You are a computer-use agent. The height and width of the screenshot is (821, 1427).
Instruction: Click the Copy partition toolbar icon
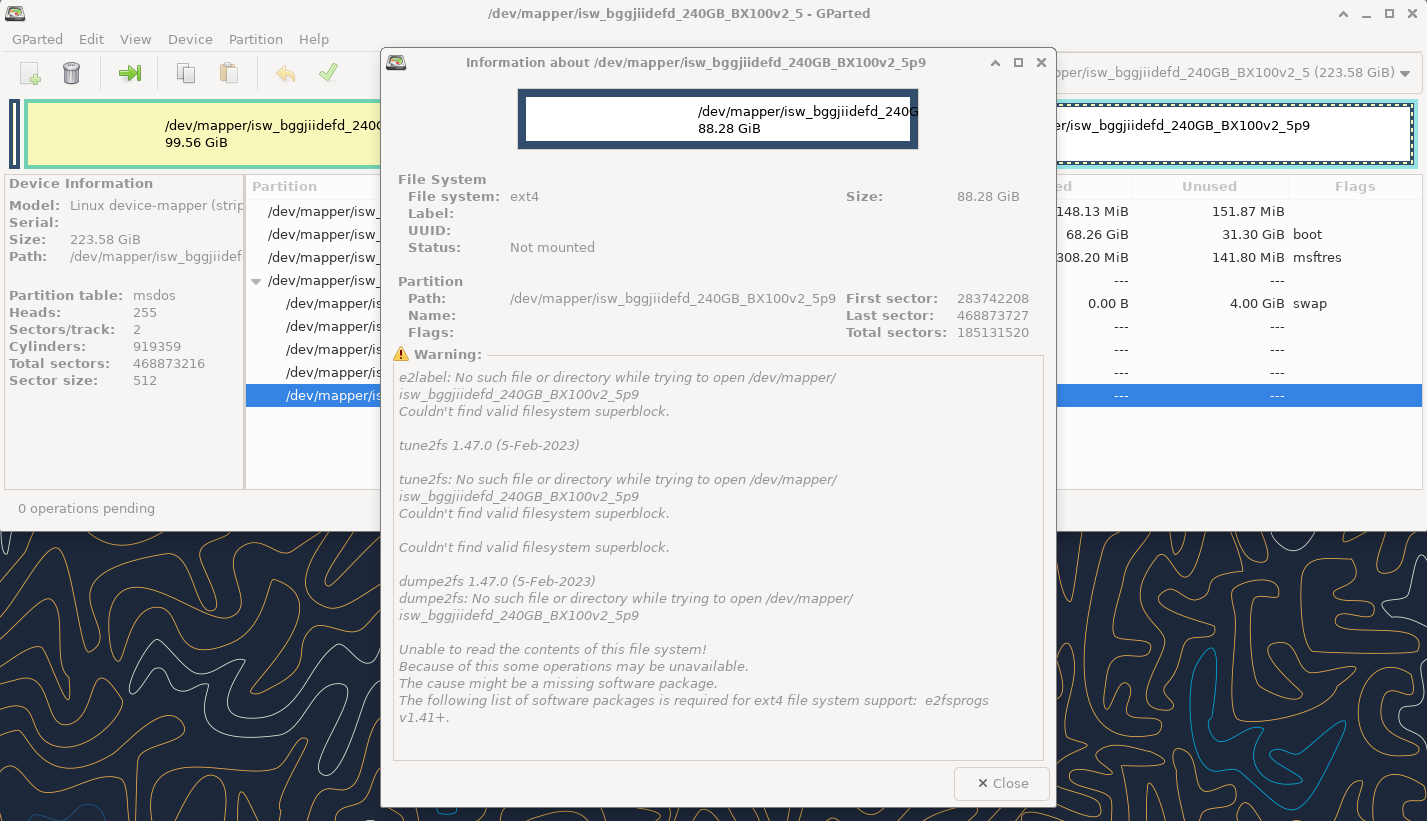(x=185, y=73)
